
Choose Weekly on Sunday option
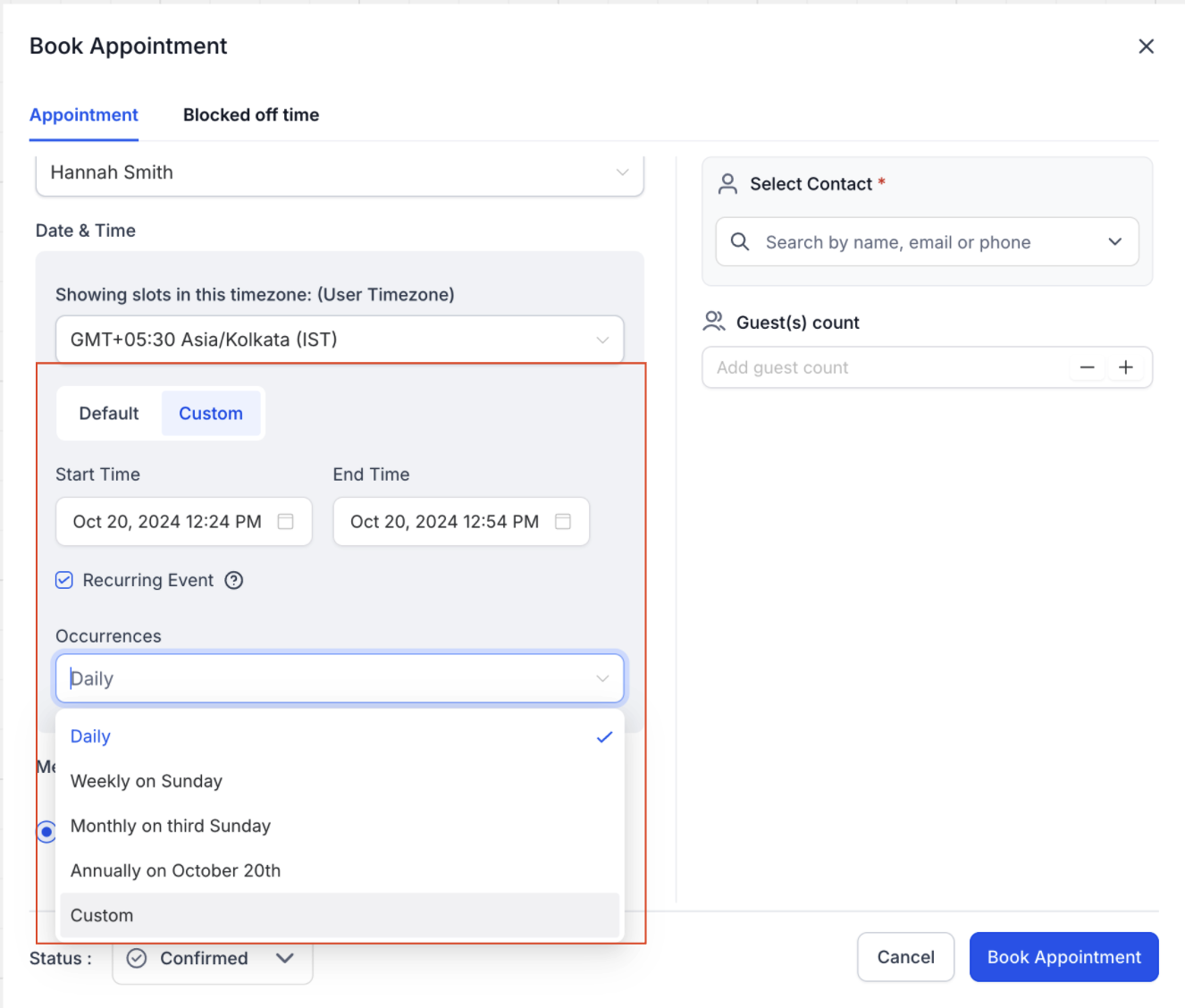point(340,781)
